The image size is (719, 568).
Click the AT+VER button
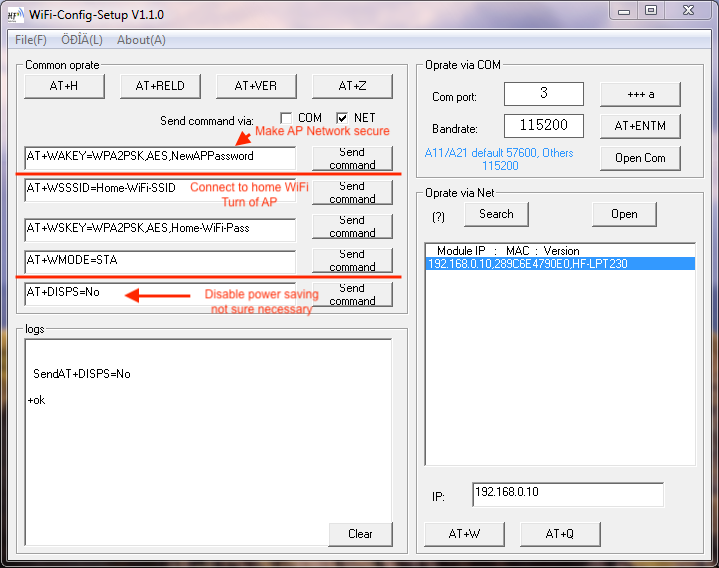(x=255, y=86)
